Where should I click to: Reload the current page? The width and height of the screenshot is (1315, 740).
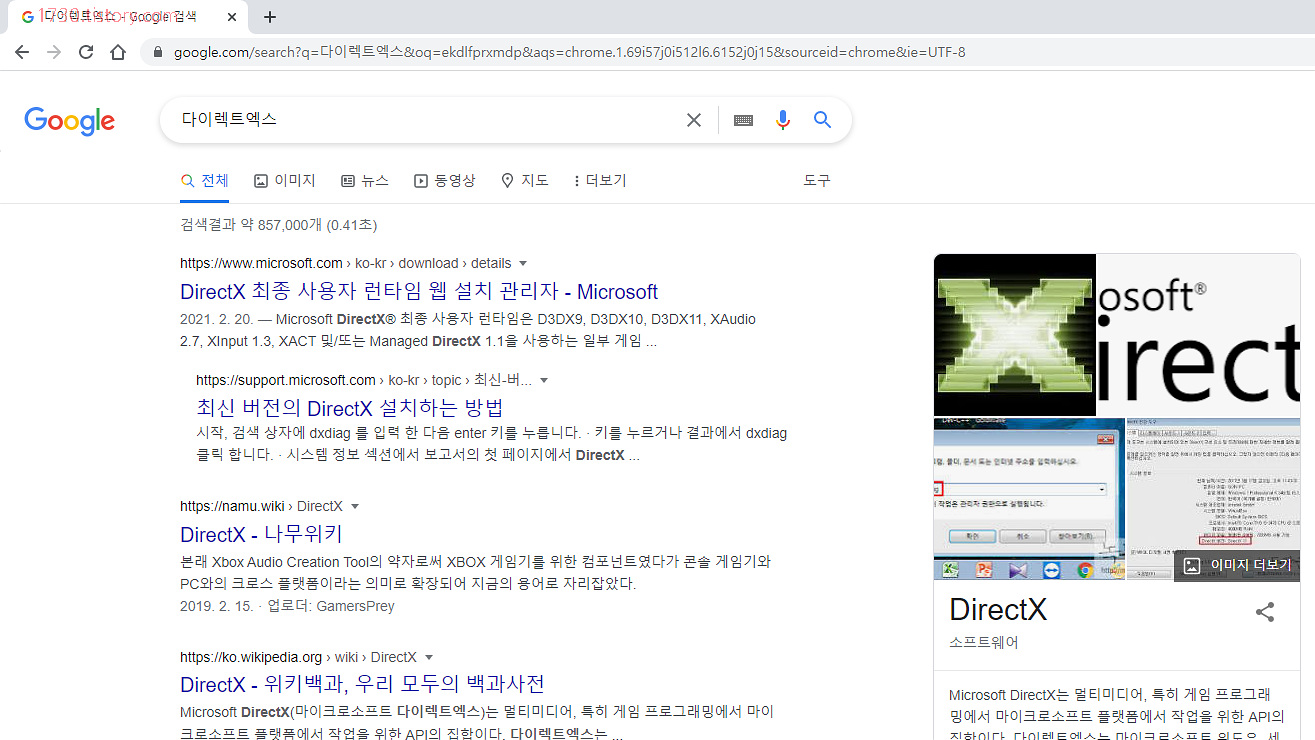click(x=86, y=52)
